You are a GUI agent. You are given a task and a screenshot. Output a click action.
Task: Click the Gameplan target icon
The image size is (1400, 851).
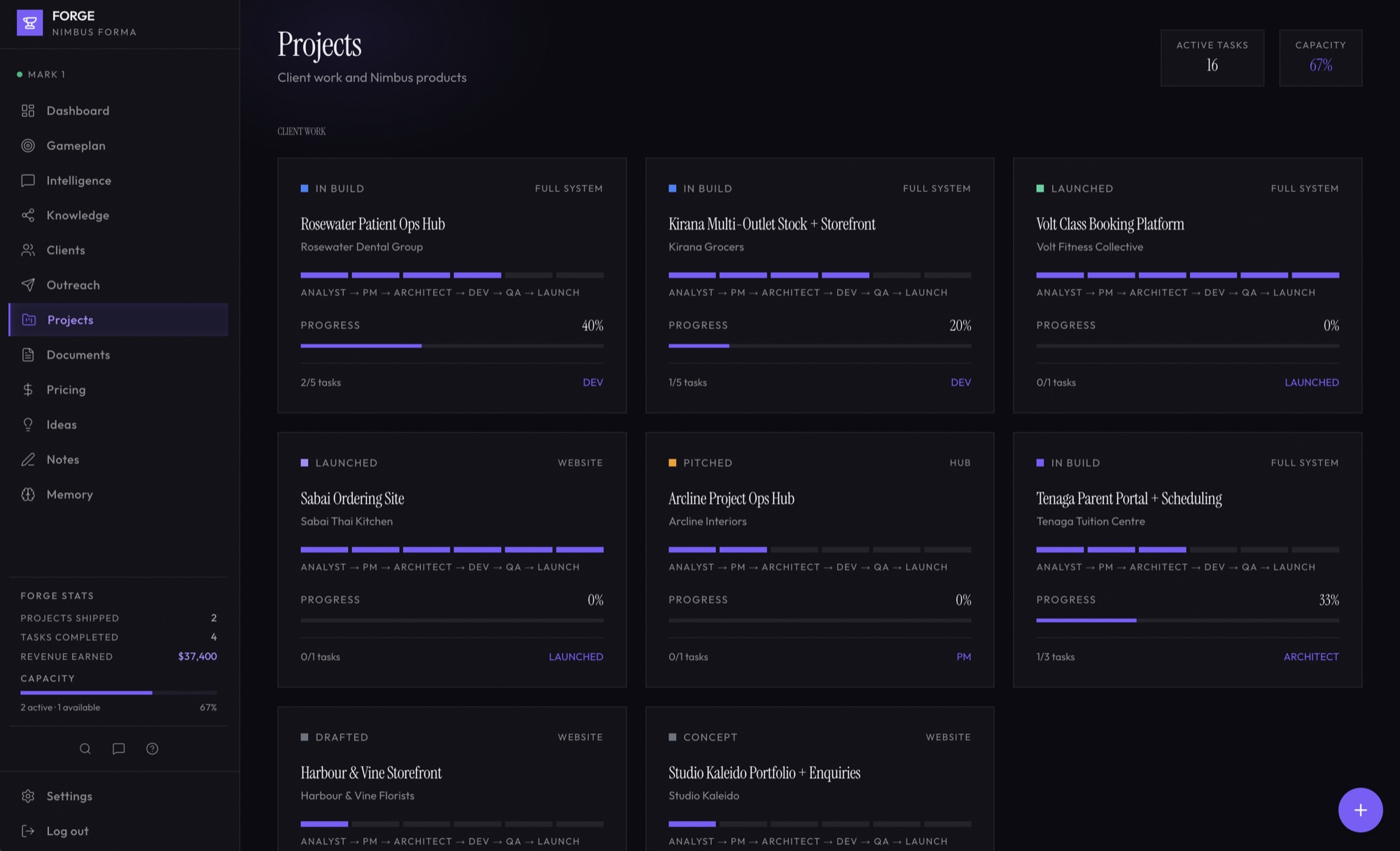point(28,146)
